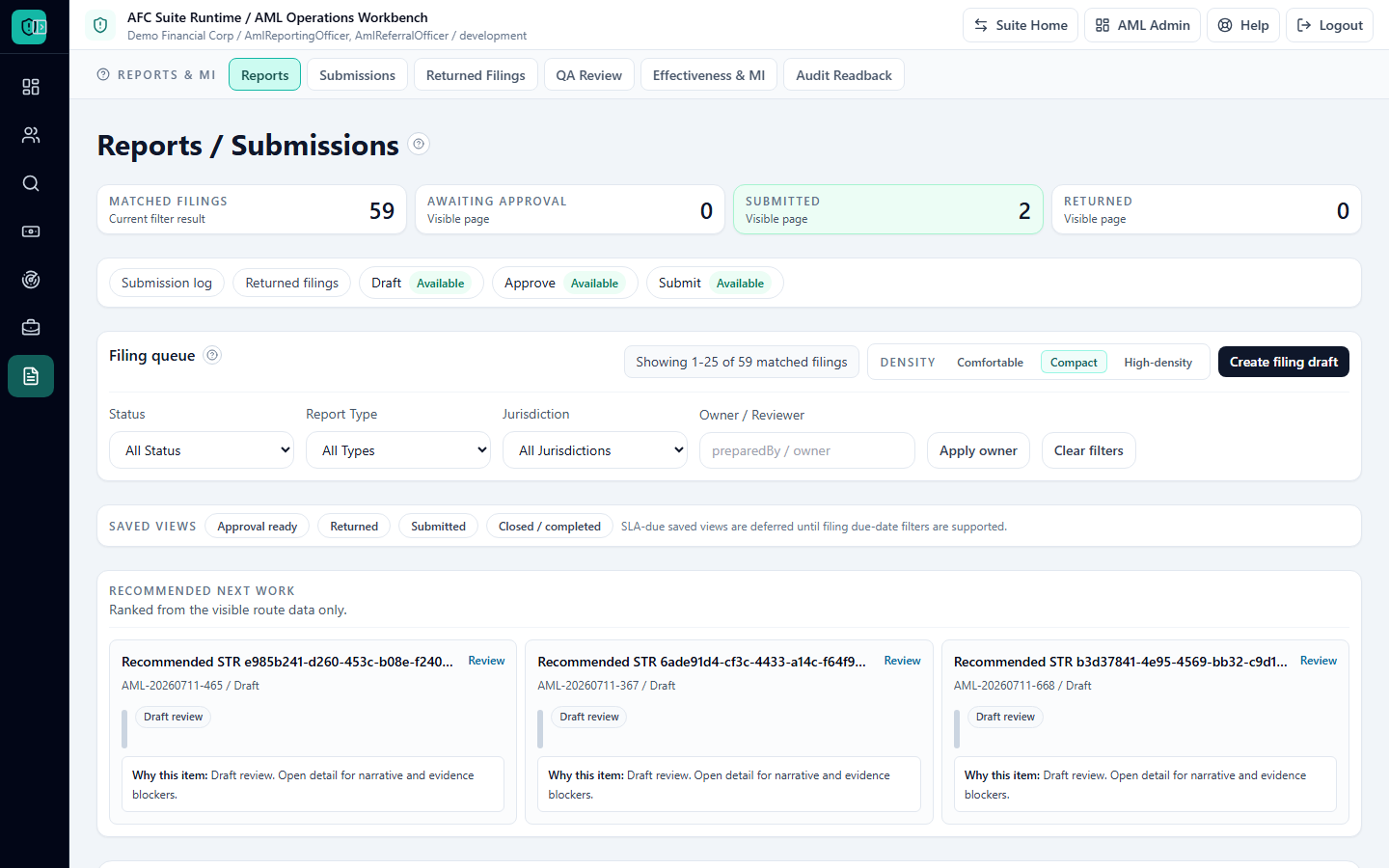Apply the Returned saved view

tap(354, 526)
